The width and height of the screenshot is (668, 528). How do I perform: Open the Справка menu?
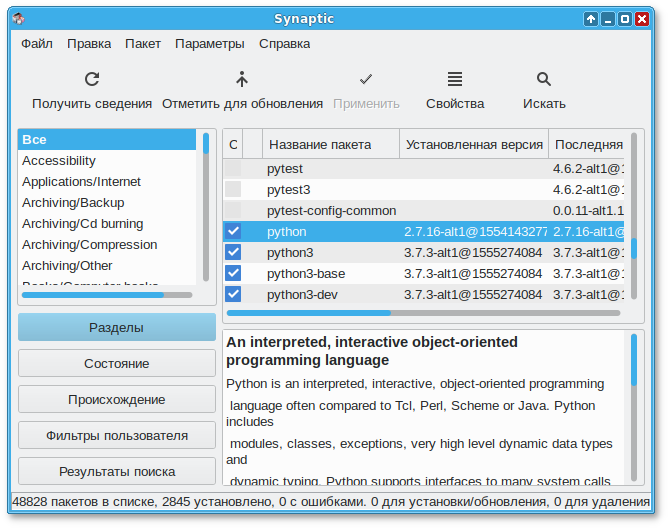click(284, 43)
